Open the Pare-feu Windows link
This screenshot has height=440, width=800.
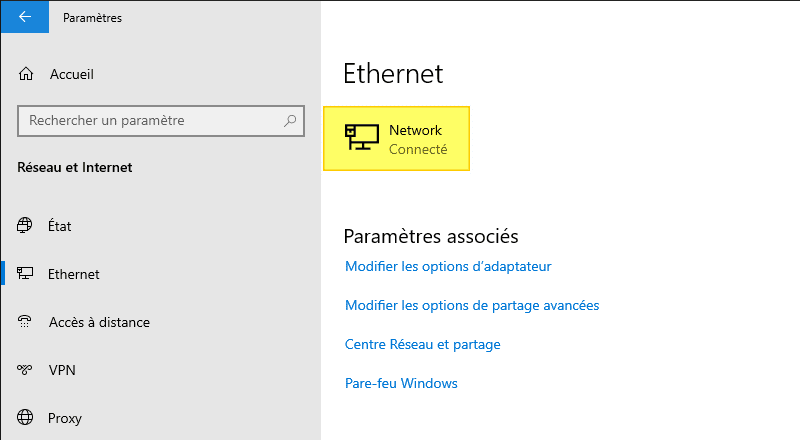(x=401, y=384)
